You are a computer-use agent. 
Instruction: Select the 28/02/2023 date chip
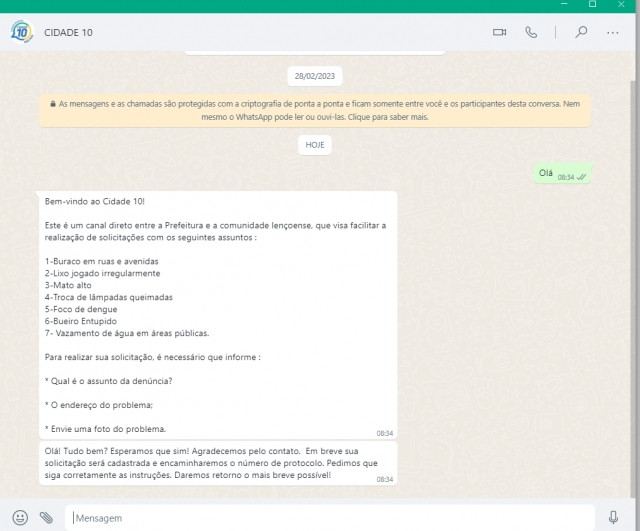315,76
